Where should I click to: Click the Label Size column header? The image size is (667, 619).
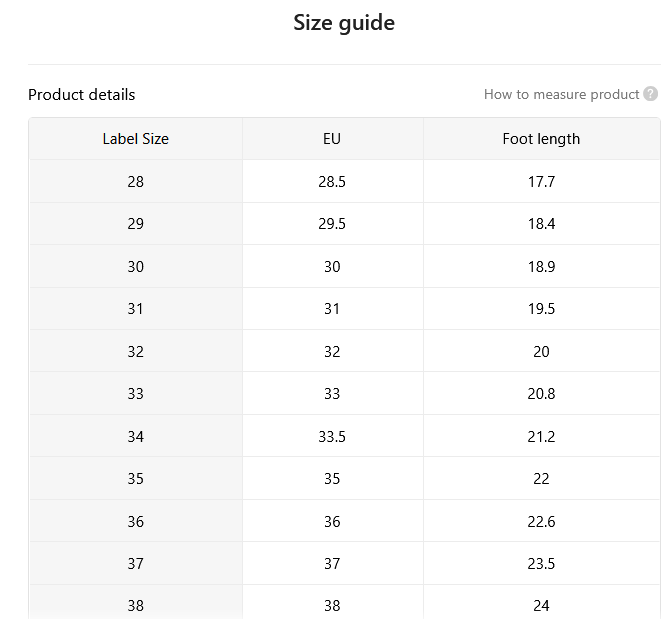click(136, 139)
